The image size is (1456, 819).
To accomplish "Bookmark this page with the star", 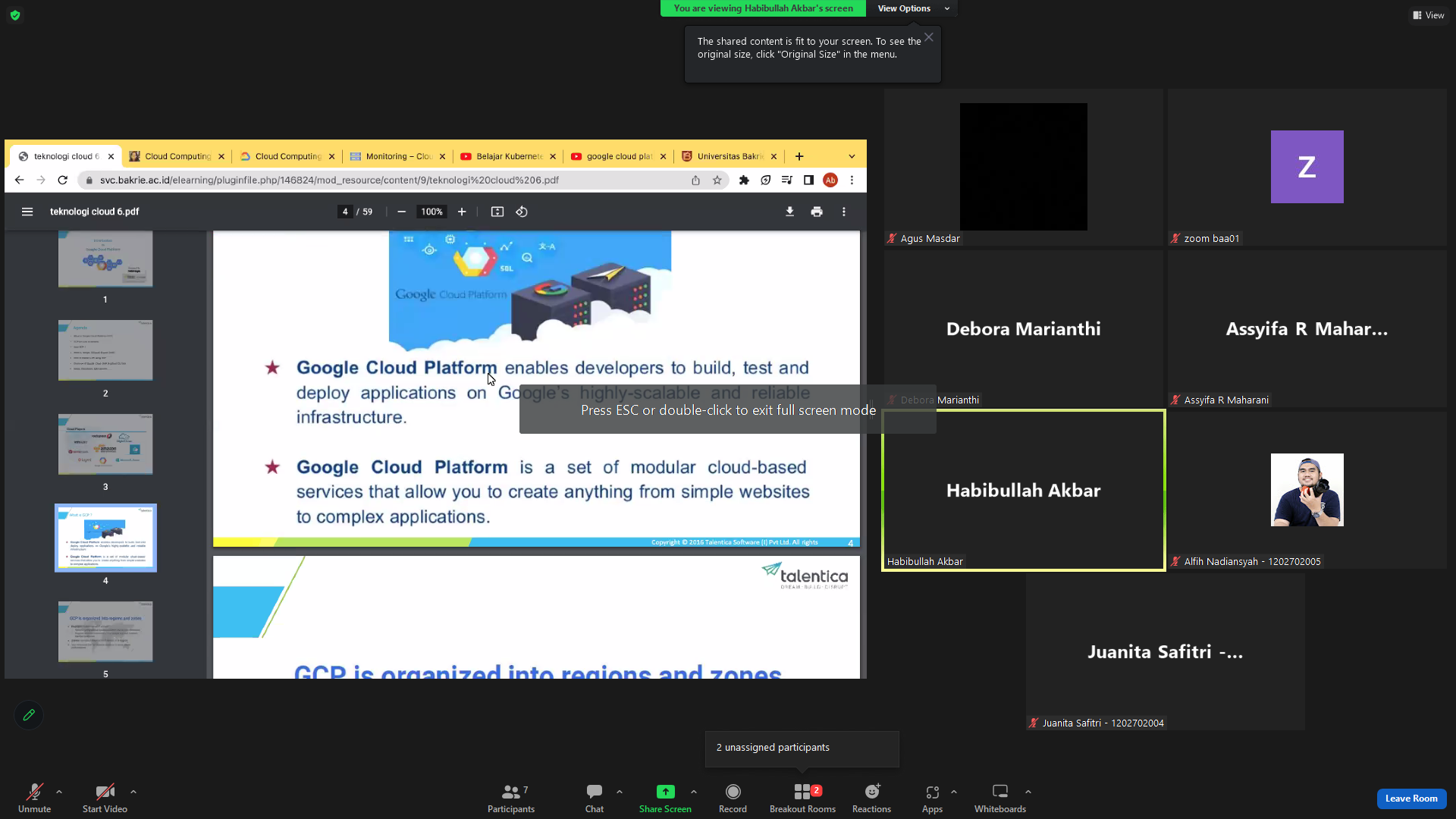I will click(717, 180).
